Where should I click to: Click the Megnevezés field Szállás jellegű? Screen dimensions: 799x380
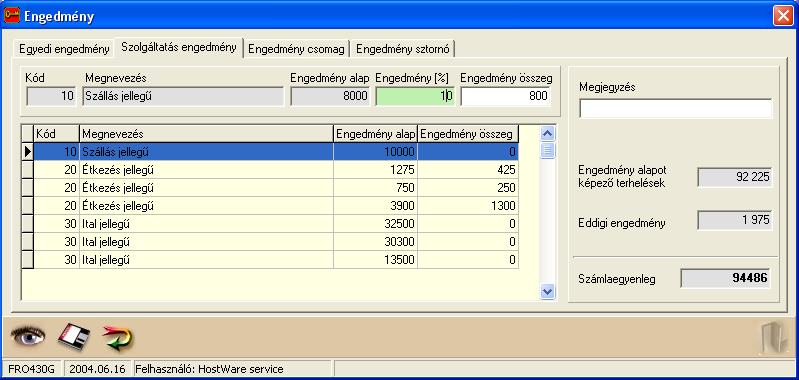(x=183, y=96)
